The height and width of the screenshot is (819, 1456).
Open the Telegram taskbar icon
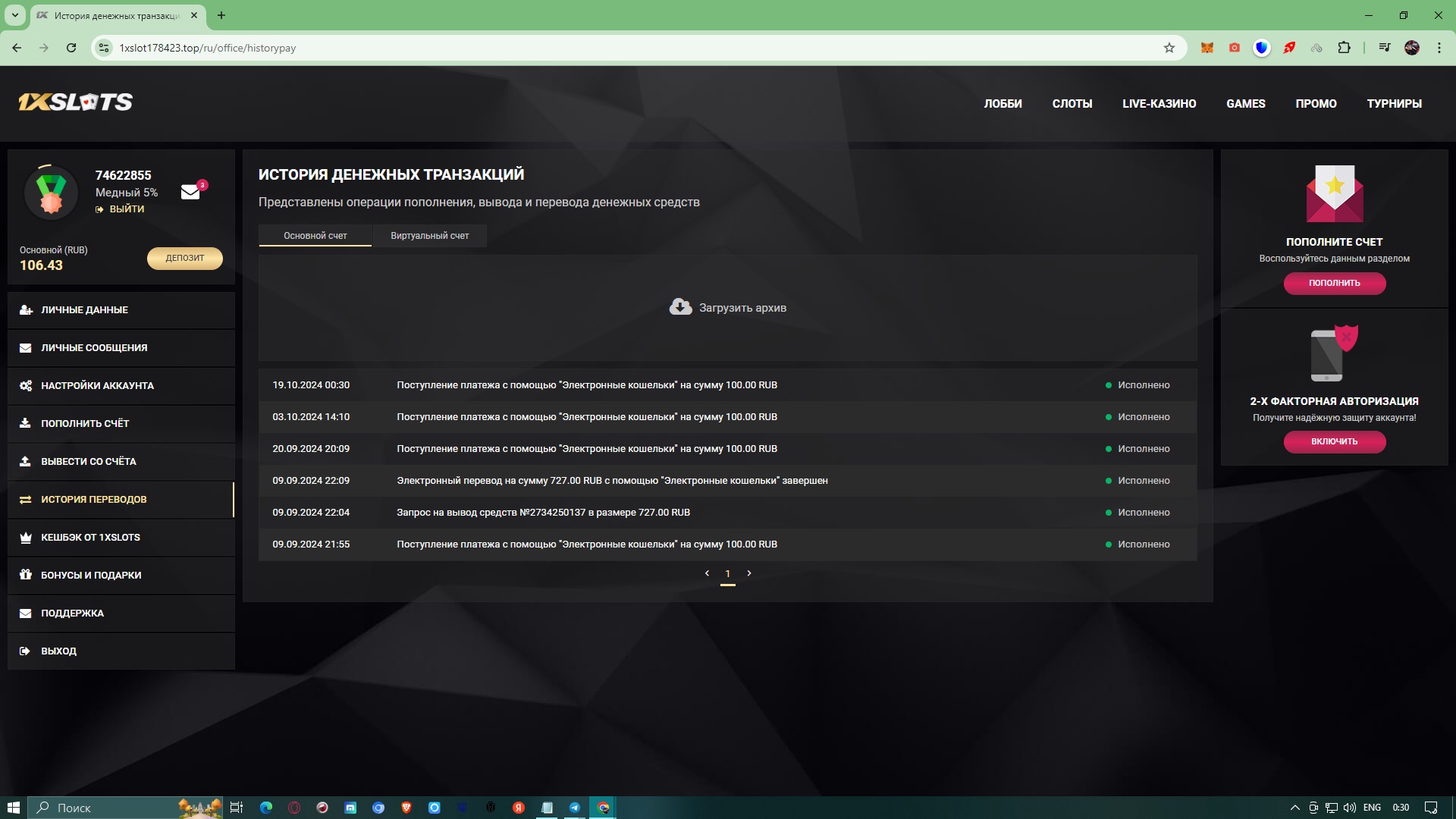(x=575, y=808)
